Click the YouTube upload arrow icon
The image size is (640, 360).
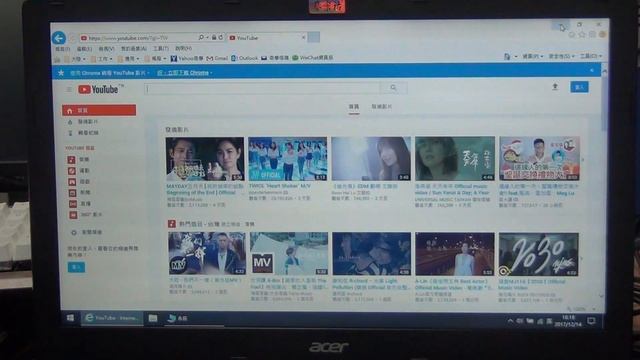tap(555, 87)
